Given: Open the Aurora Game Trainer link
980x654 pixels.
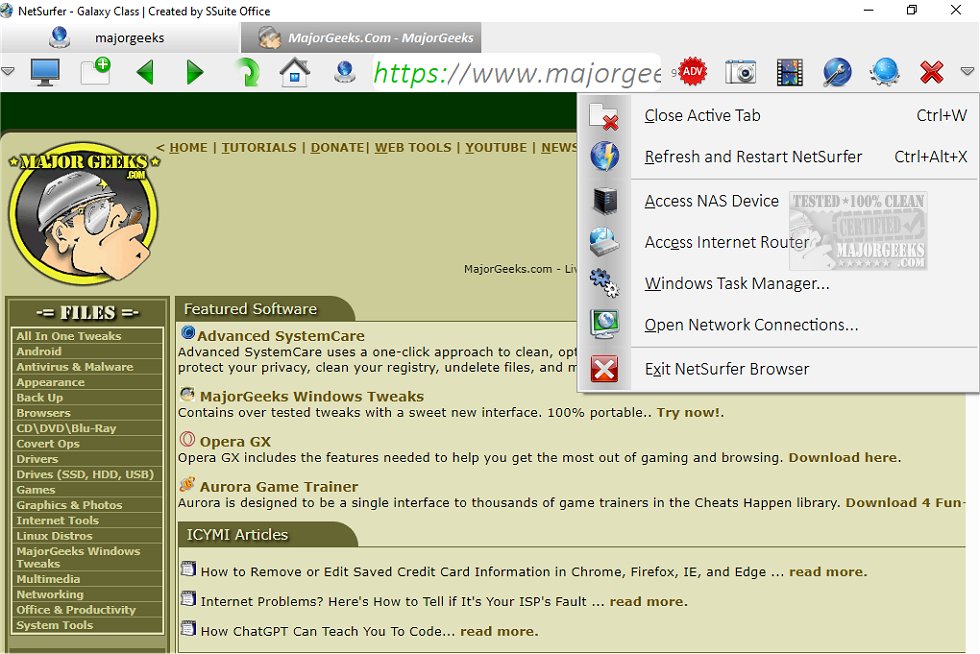Looking at the screenshot, I should 279,486.
